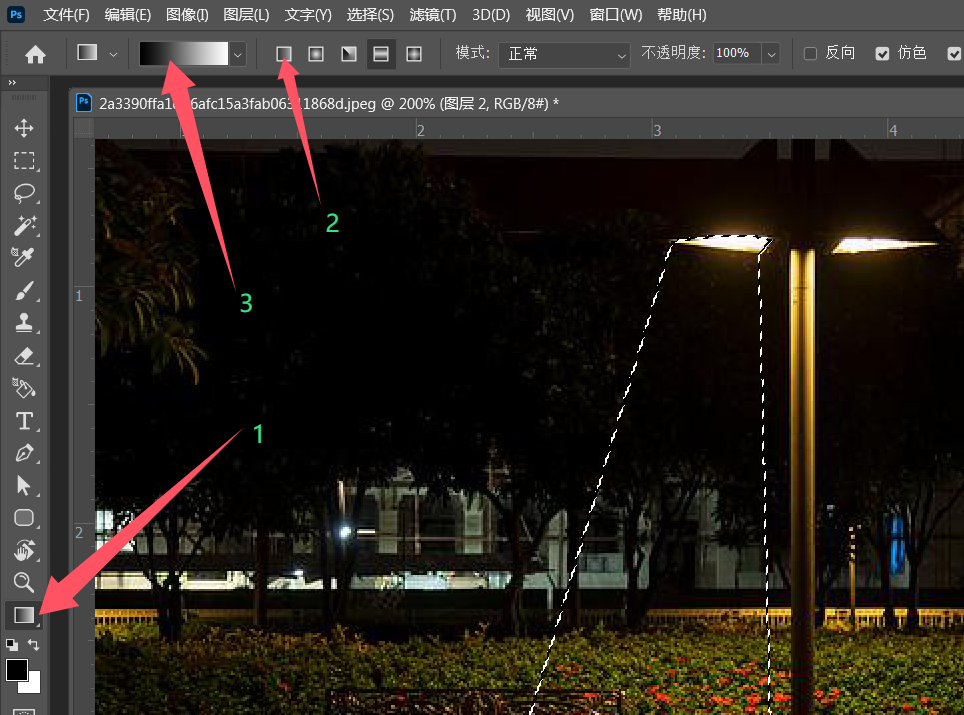Enable the 反向 (Reverse) checkbox
This screenshot has height=715, width=964.
(810, 54)
